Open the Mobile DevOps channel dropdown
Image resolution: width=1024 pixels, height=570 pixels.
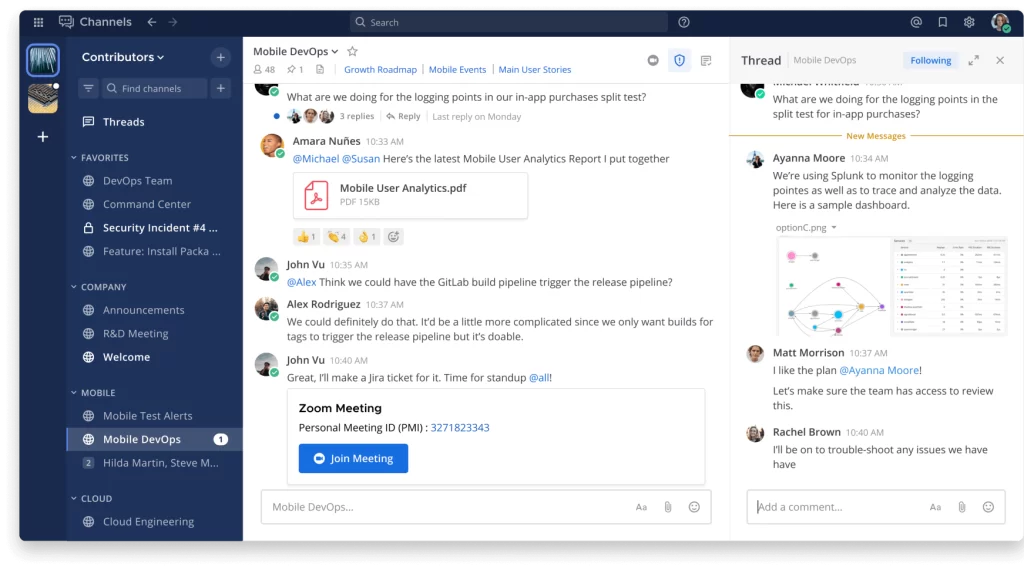296,51
